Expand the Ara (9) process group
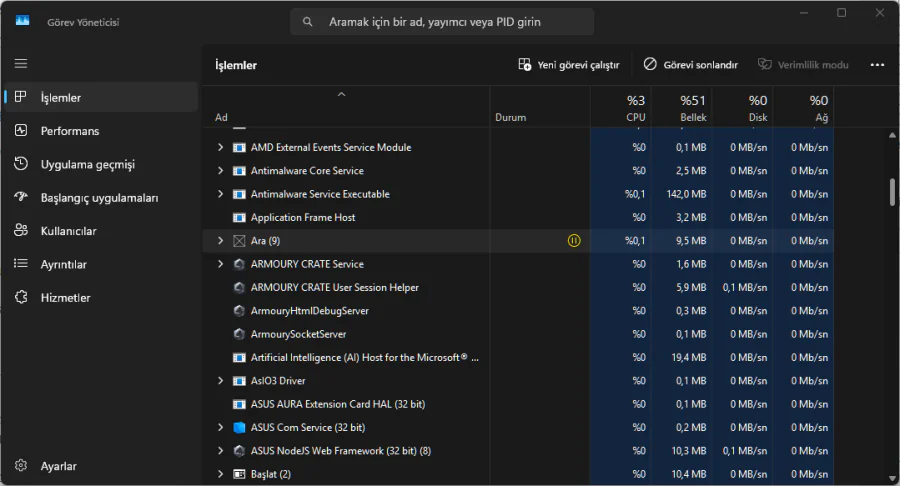Viewport: 900px width, 486px height. tap(220, 240)
